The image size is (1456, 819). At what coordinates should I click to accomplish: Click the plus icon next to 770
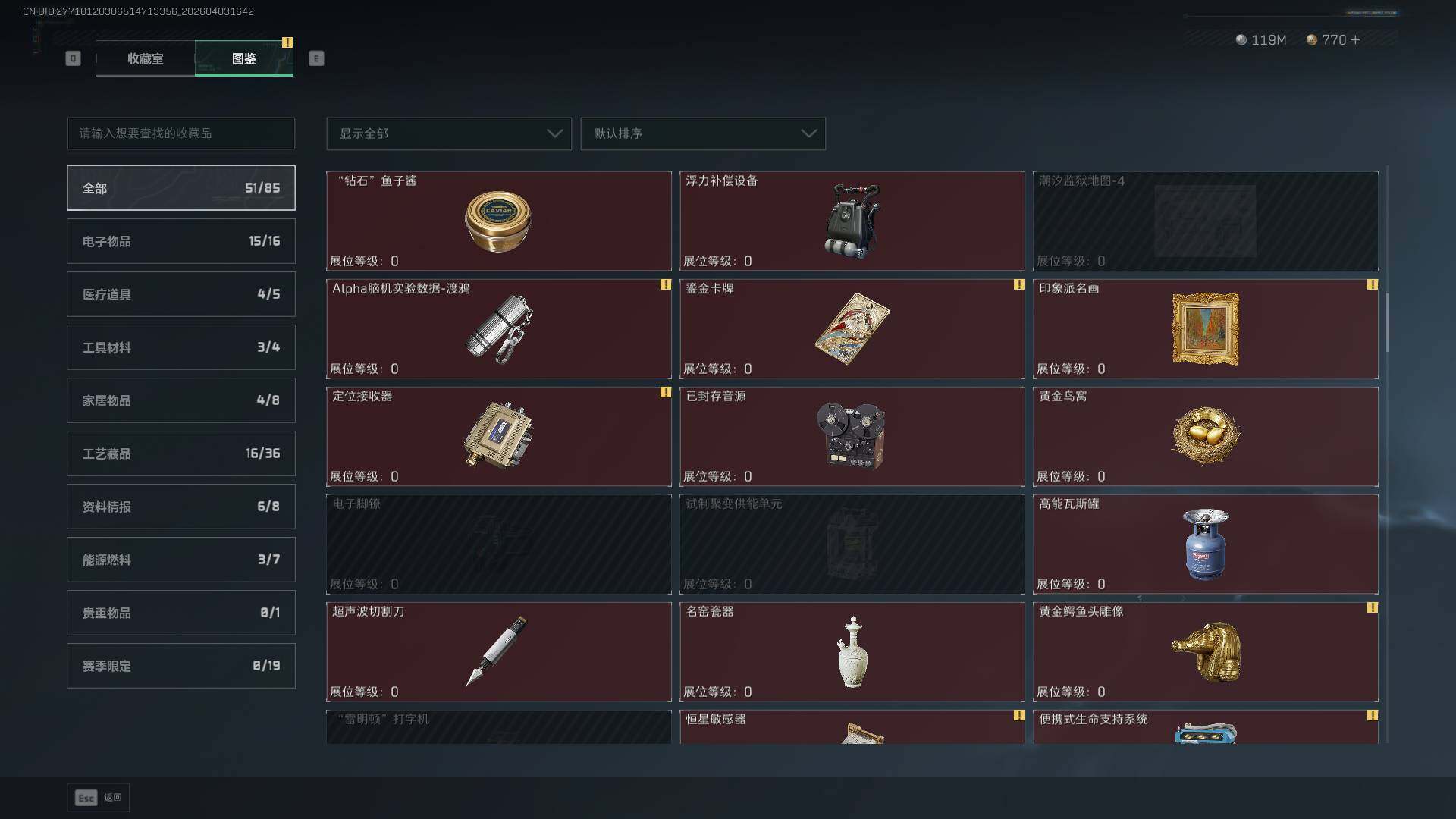pyautogui.click(x=1356, y=39)
